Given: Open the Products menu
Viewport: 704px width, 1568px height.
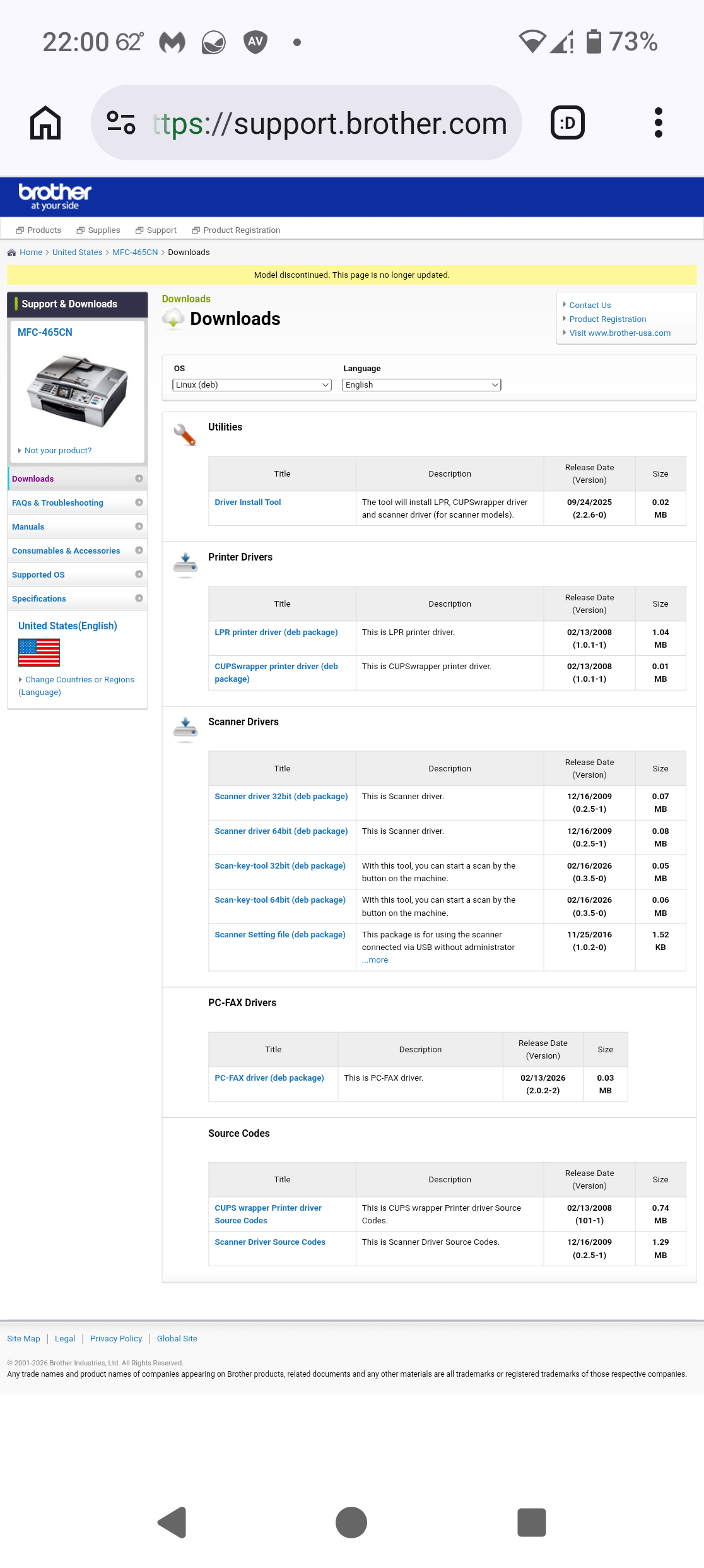Looking at the screenshot, I should 38,230.
